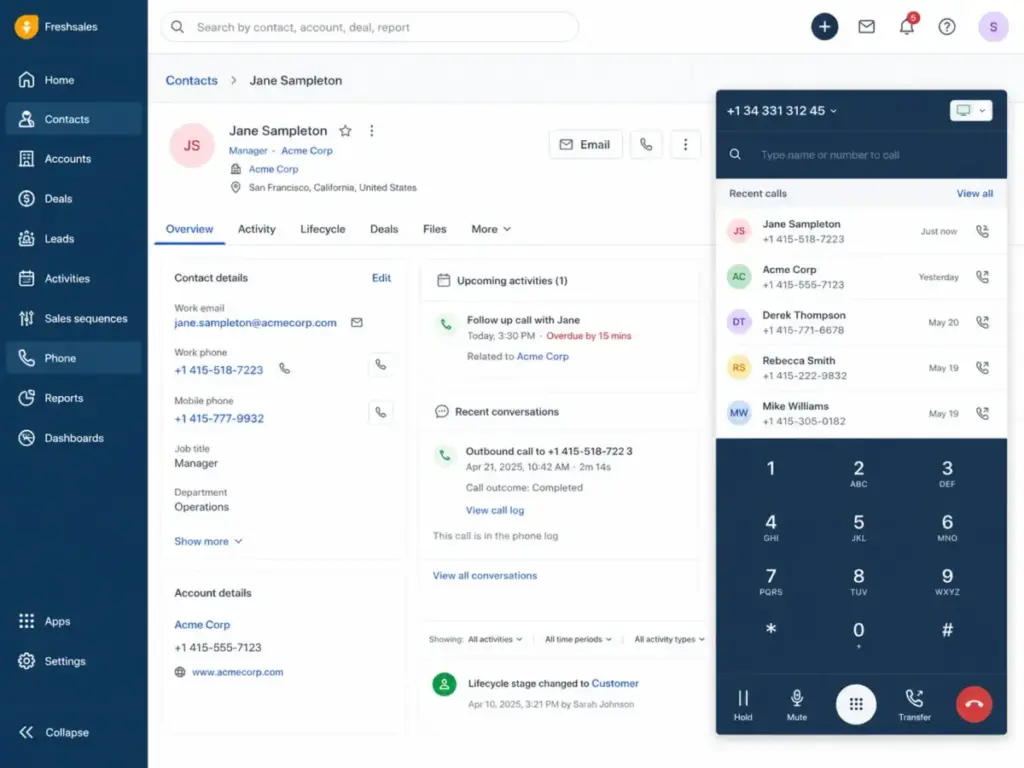Open www.acmecorp.com website link
Viewport: 1024px width, 768px height.
(238, 672)
